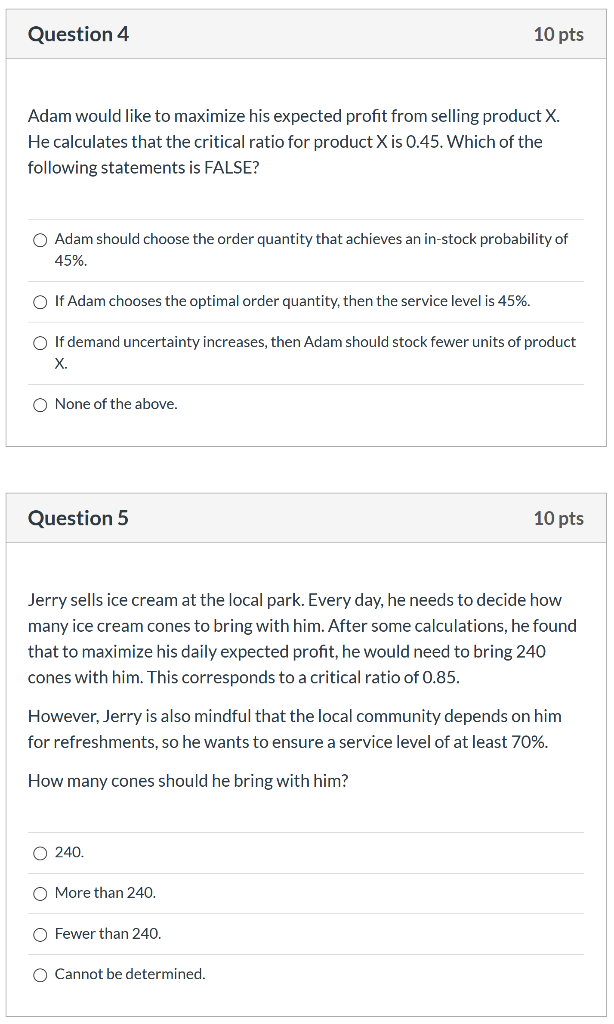Viewport: 614px width, 1024px height.
Task: Pick 'Cannot be determined.' in Question 5
Action: tap(39, 974)
